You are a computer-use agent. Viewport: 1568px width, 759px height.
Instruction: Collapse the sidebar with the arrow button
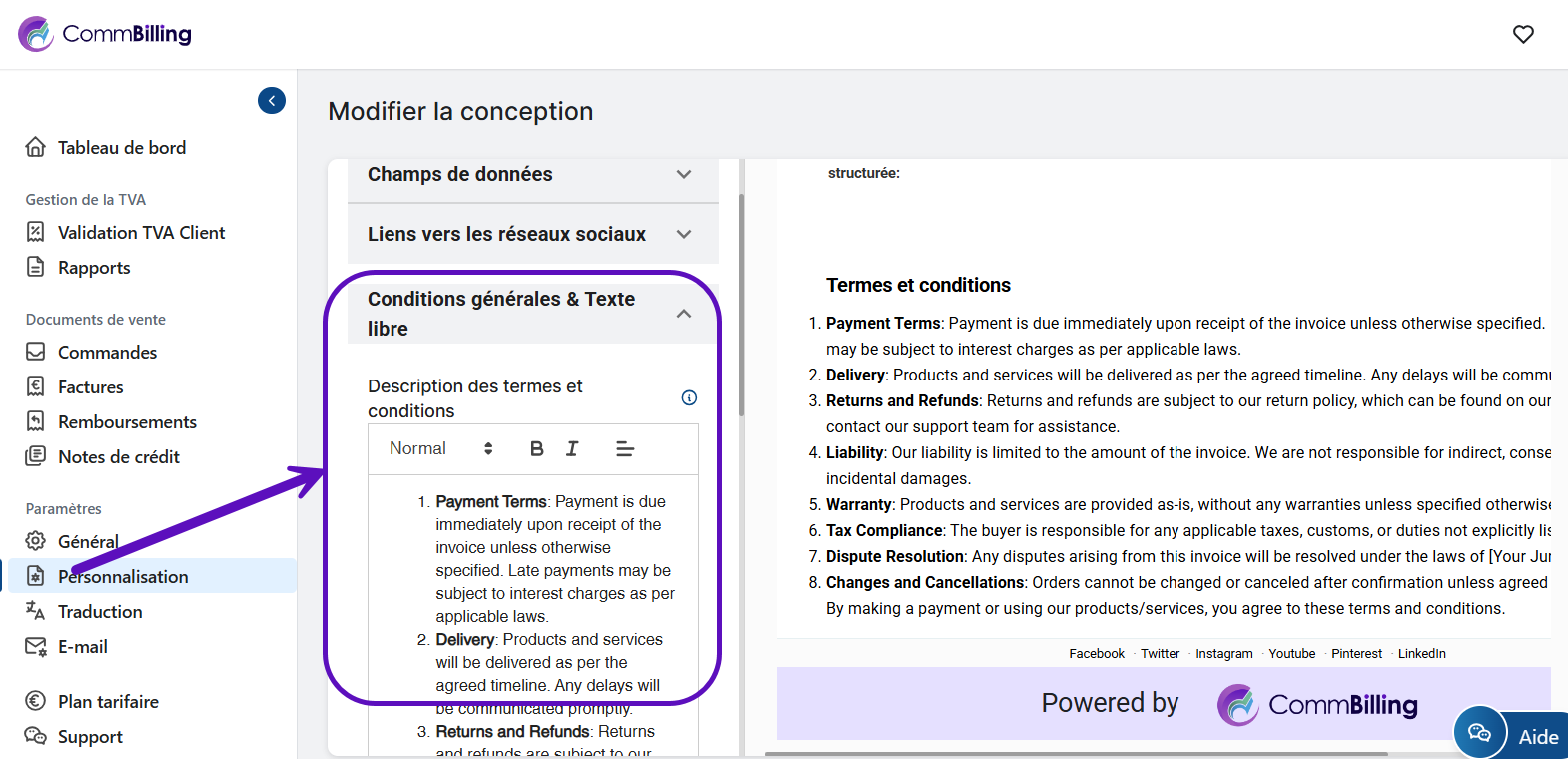272,101
